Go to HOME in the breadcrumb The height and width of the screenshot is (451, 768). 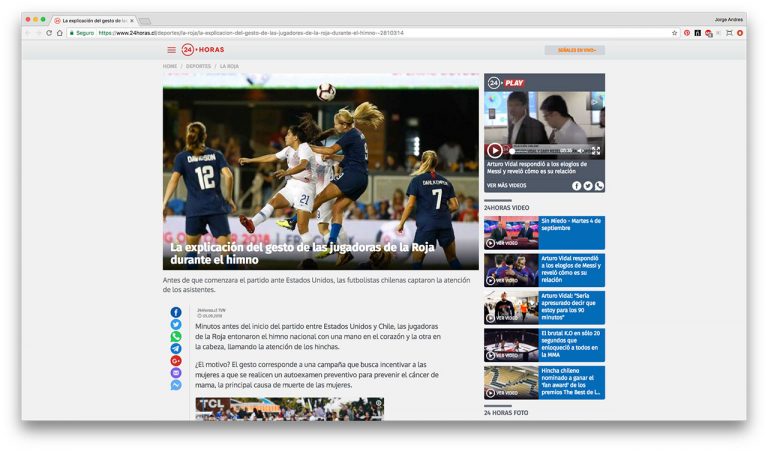point(170,66)
